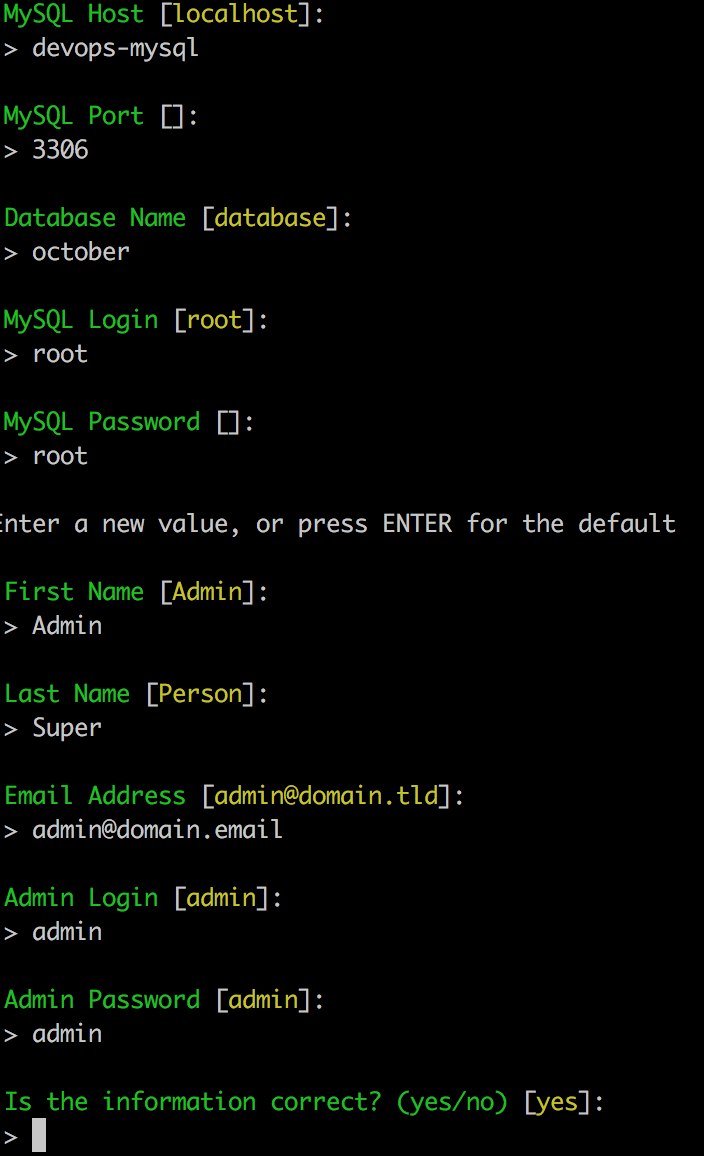Click the 'MySQL Host [localhost]:' prompt label
The width and height of the screenshot is (704, 1156).
164,14
